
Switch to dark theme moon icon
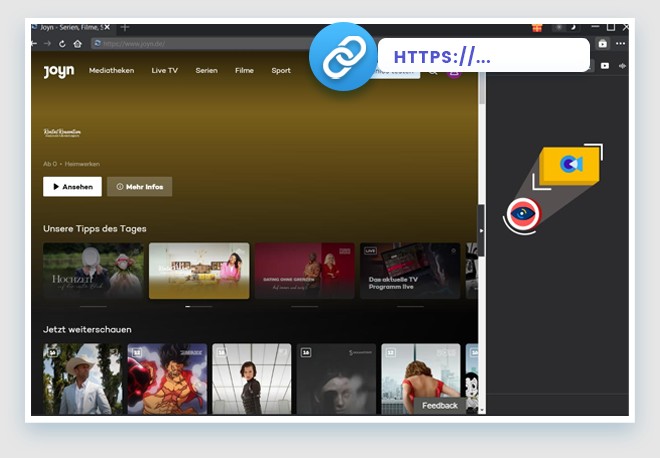tap(573, 27)
